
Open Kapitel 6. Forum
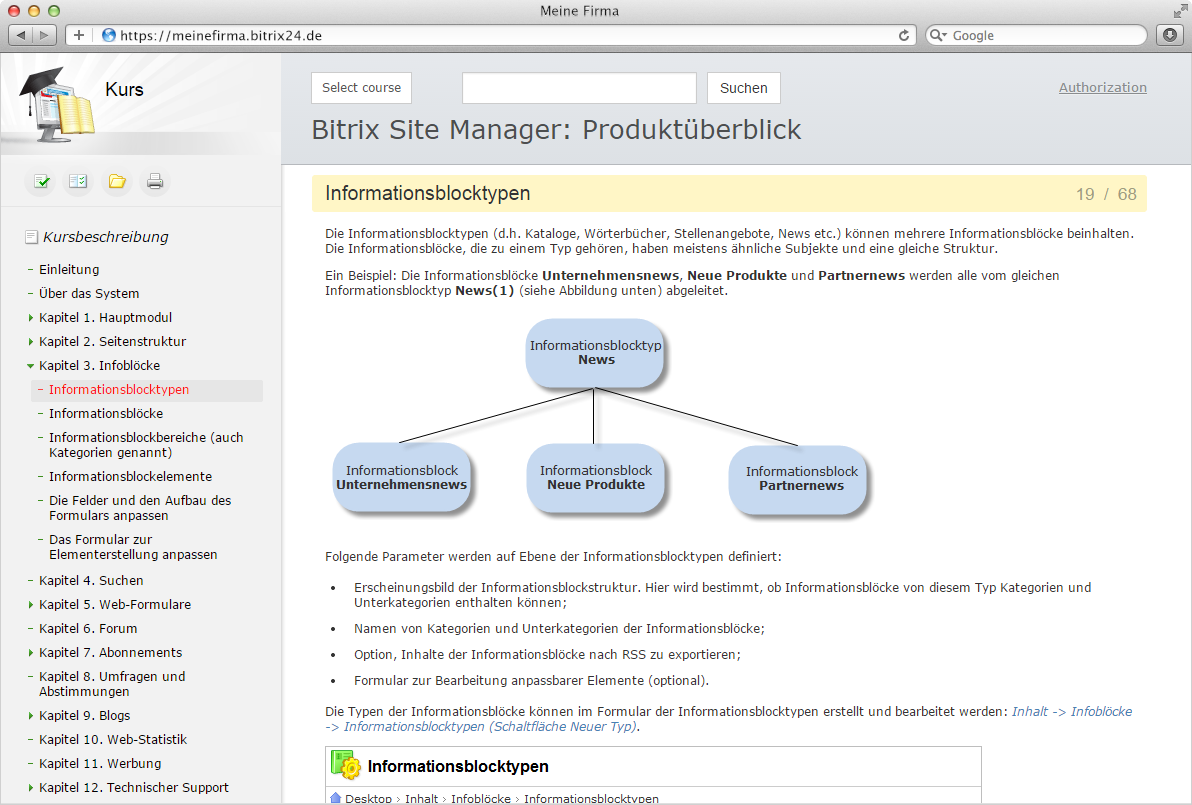88,629
